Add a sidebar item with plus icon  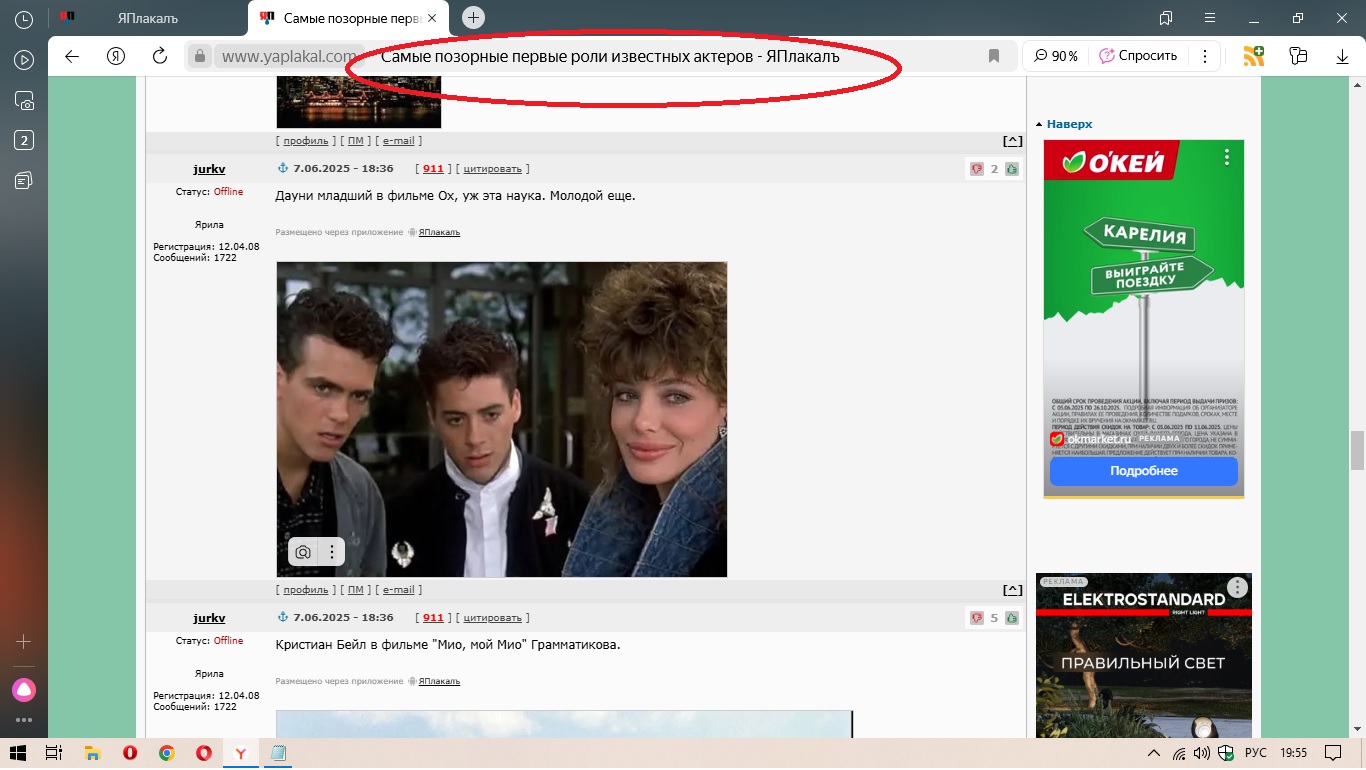click(x=24, y=641)
